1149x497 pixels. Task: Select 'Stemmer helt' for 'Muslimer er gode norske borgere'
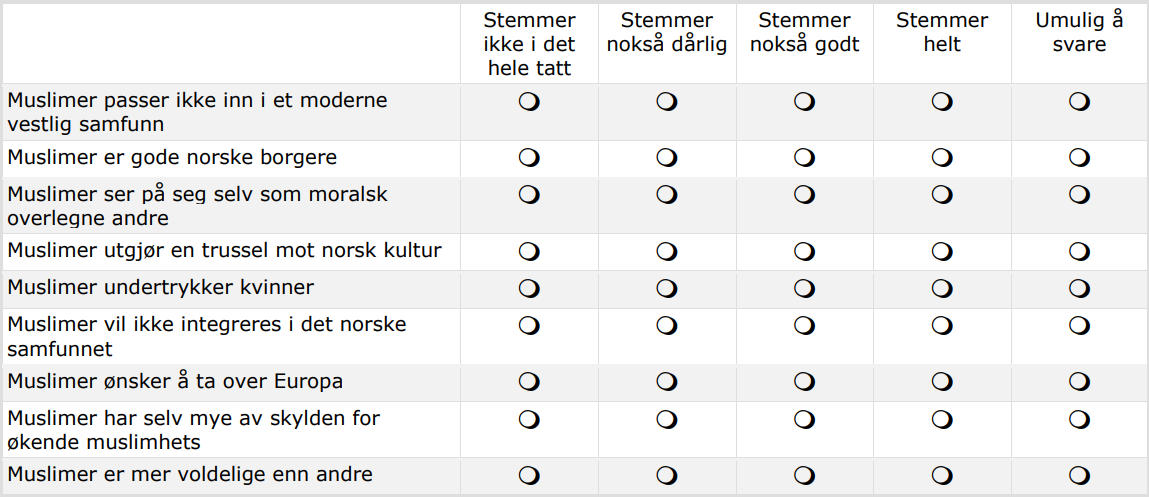pos(942,158)
